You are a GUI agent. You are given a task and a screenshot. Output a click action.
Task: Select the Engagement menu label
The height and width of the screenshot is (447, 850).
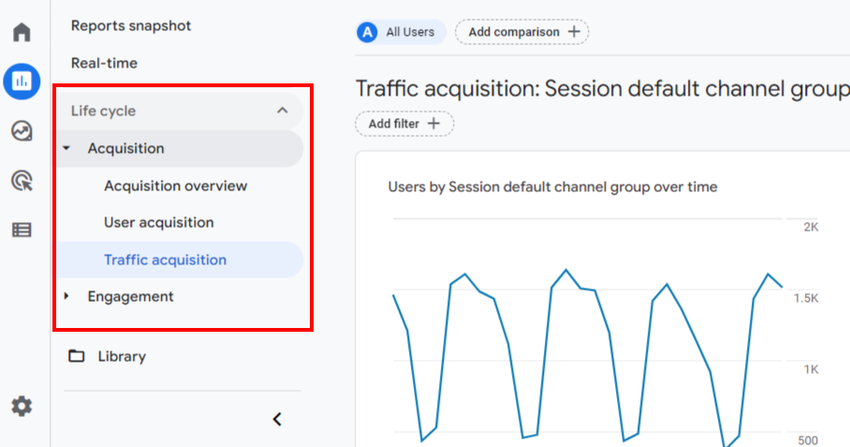point(131,296)
